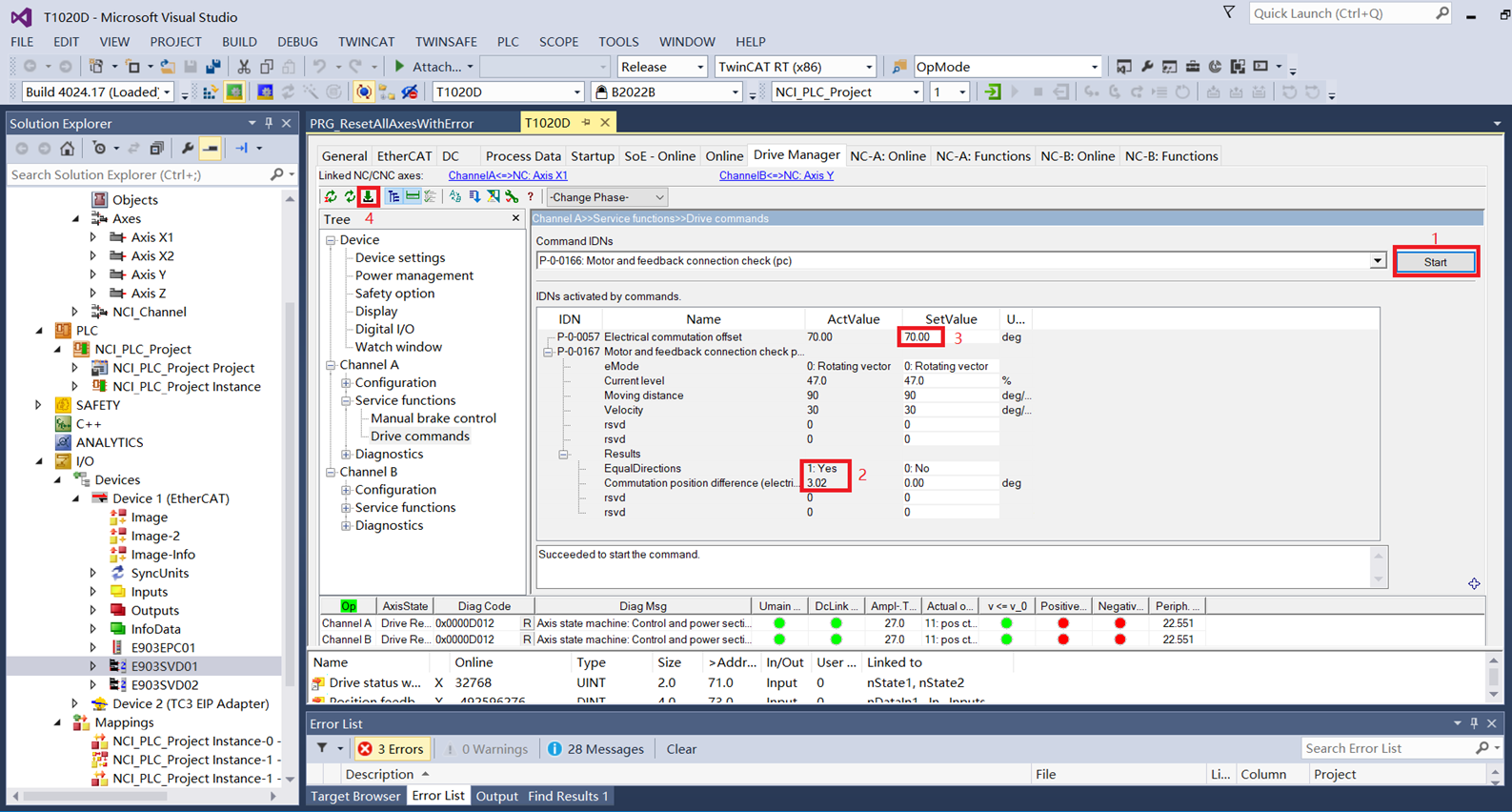The image size is (1512, 812).
Task: Click the Clear button in Error List
Action: click(x=681, y=749)
